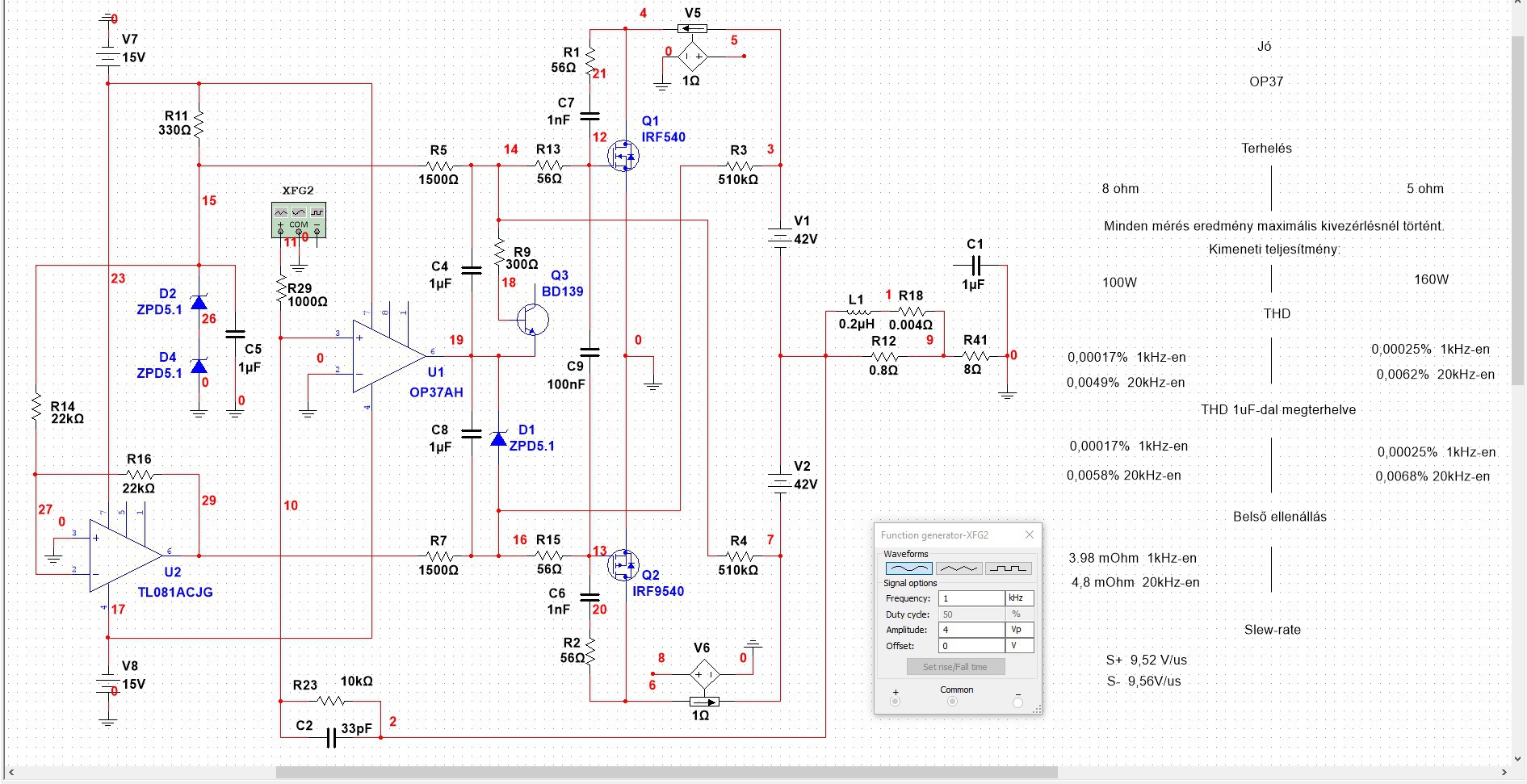Image resolution: width=1527 pixels, height=784 pixels.
Task: Select the square waveform button
Action: pyautogui.click(x=1009, y=568)
